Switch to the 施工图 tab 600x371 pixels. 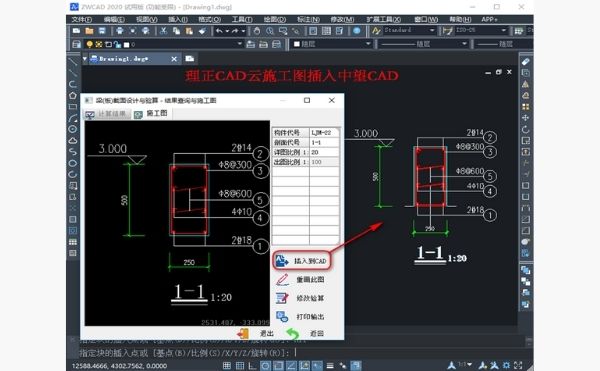tap(152, 114)
